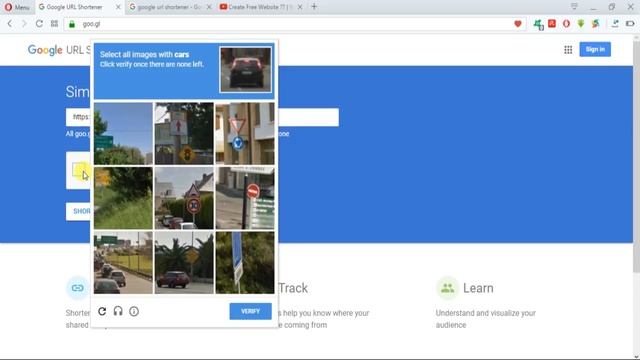
Task: Select the tile with red car and palms
Action: 184,262
